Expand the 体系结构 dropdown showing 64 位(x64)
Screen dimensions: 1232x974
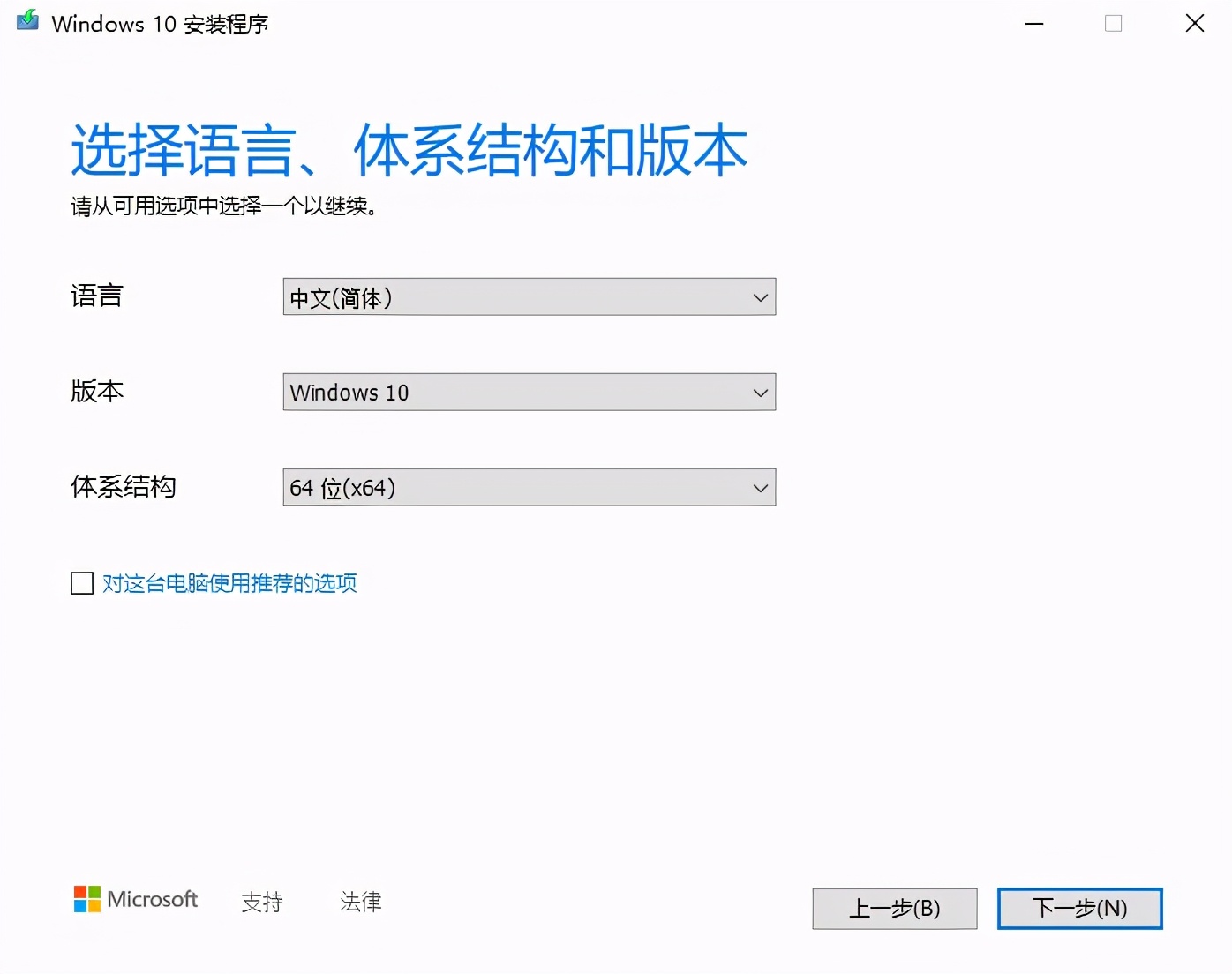528,487
